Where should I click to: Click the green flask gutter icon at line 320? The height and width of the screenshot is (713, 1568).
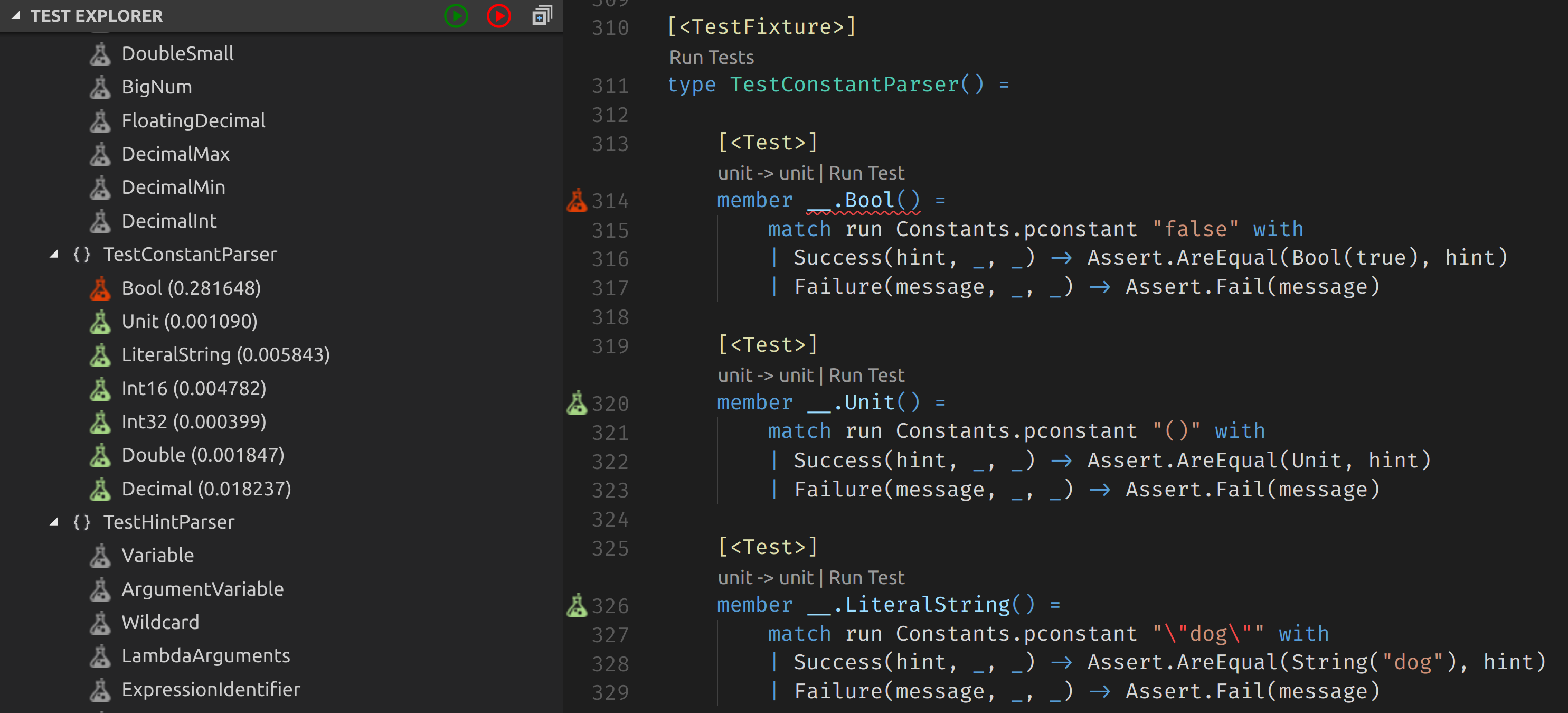[x=577, y=402]
